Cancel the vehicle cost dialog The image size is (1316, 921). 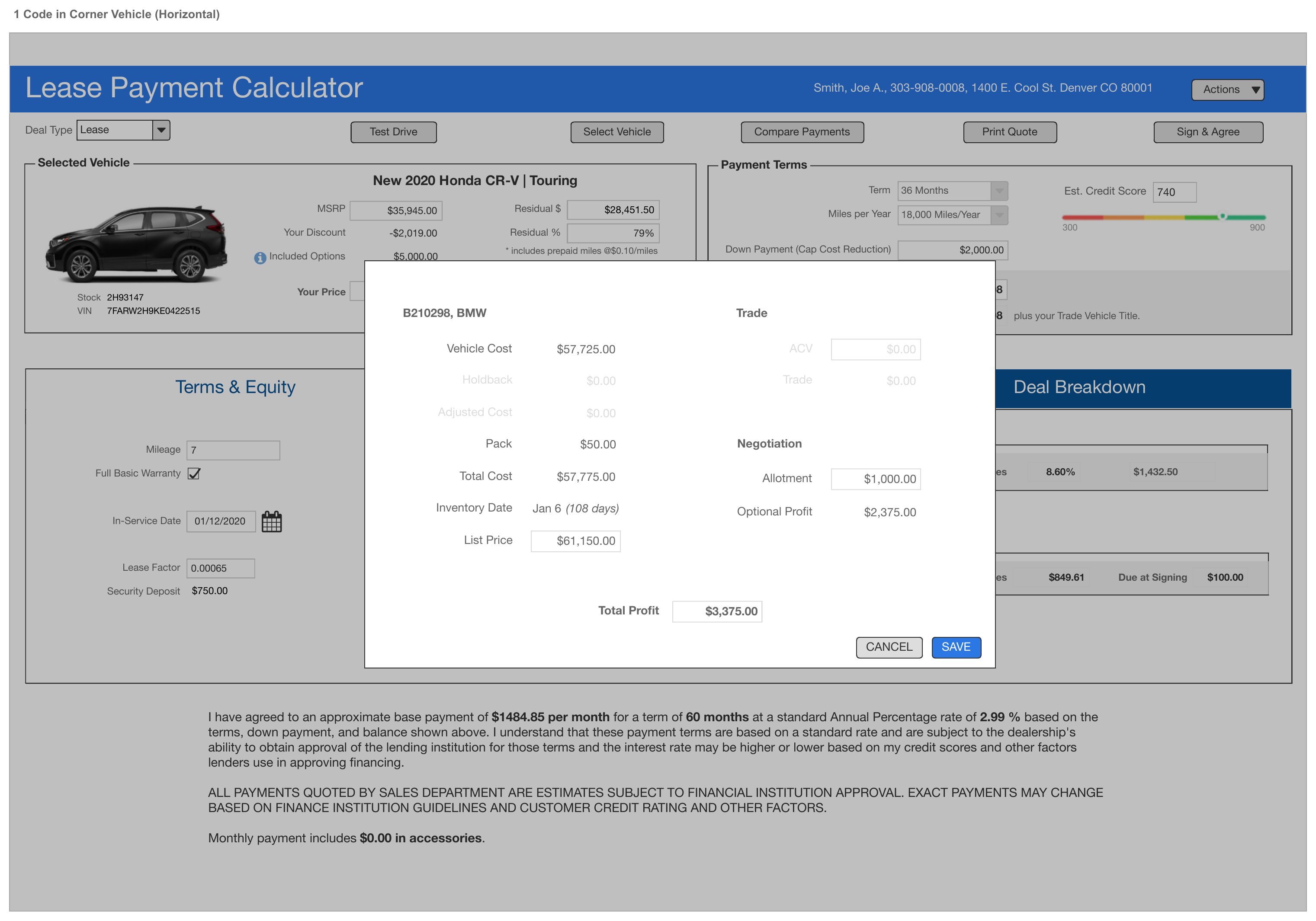pyautogui.click(x=889, y=647)
